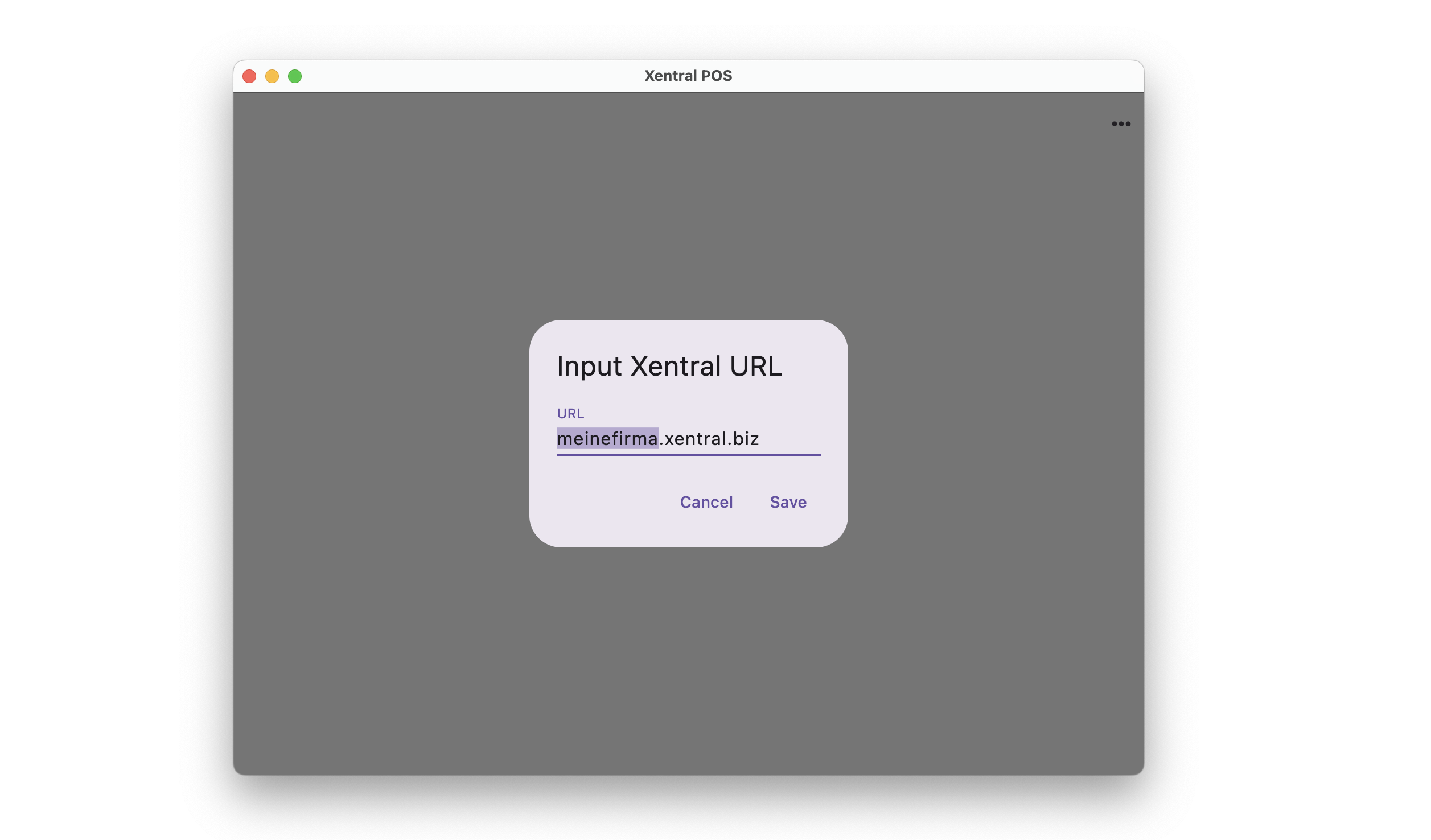Image resolution: width=1431 pixels, height=840 pixels.
Task: Confirm the URL by pressing Save
Action: [788, 502]
